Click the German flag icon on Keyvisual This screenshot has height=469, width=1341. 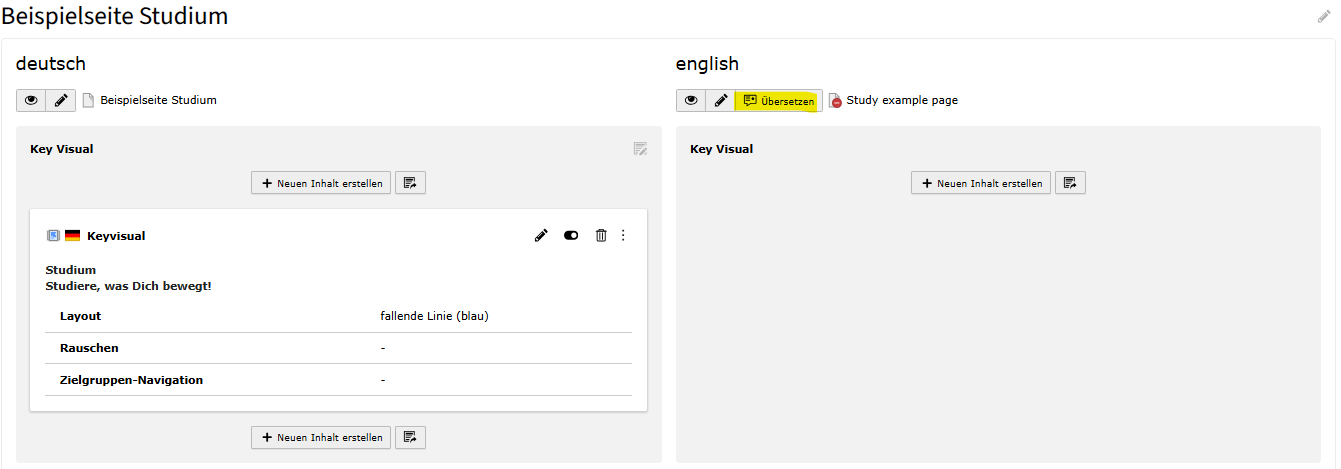pos(72,236)
